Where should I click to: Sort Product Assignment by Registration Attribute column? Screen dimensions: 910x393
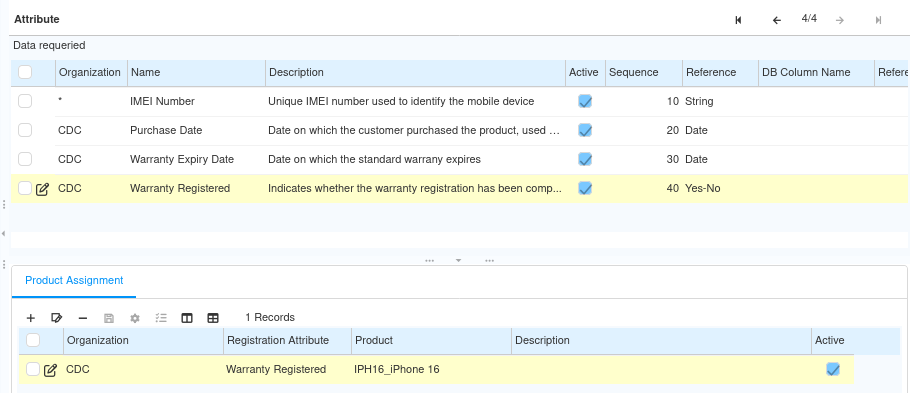[287, 341]
